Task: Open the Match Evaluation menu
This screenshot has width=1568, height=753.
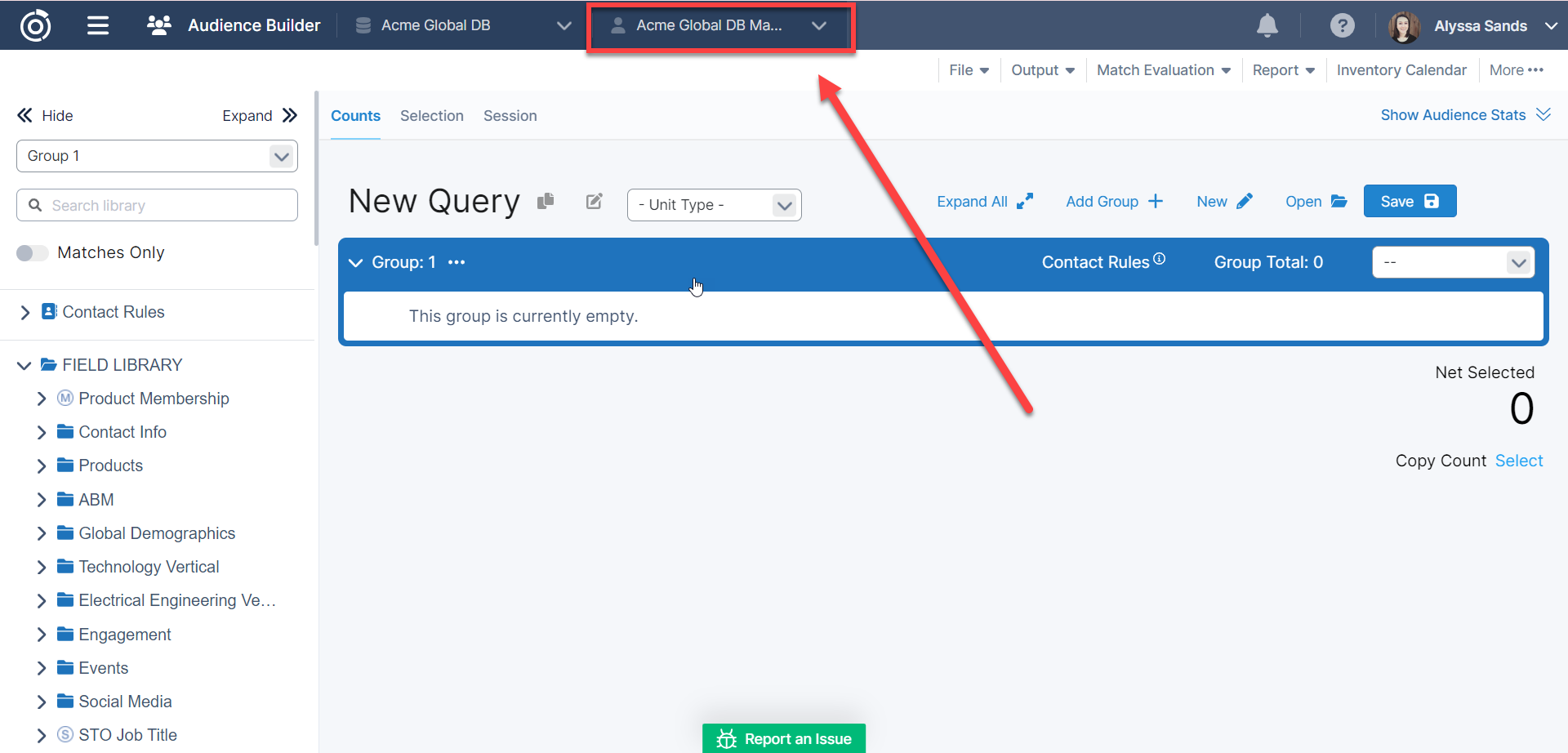Action: (1163, 70)
